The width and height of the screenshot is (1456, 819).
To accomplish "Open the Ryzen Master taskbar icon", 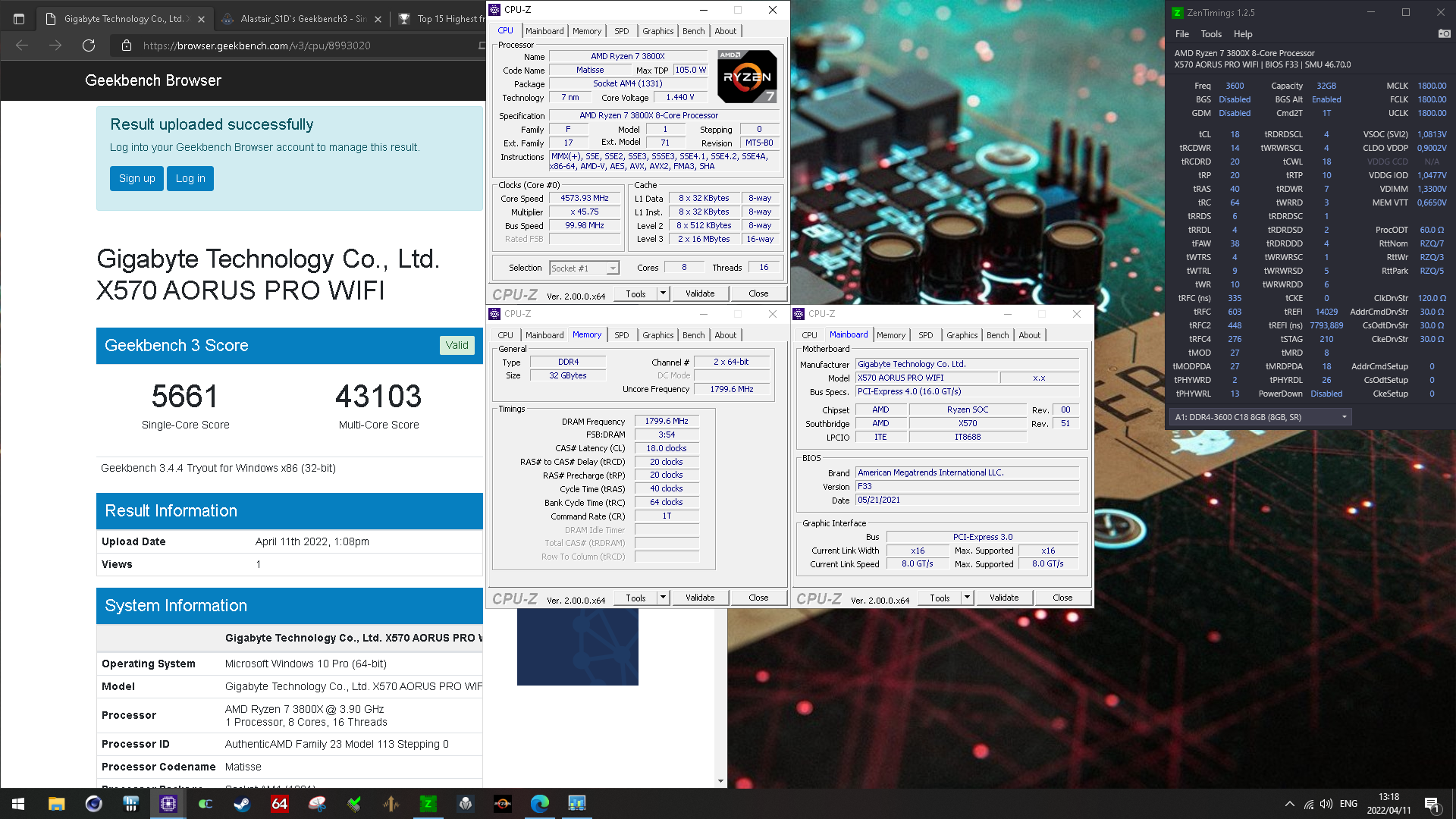I will (502, 804).
